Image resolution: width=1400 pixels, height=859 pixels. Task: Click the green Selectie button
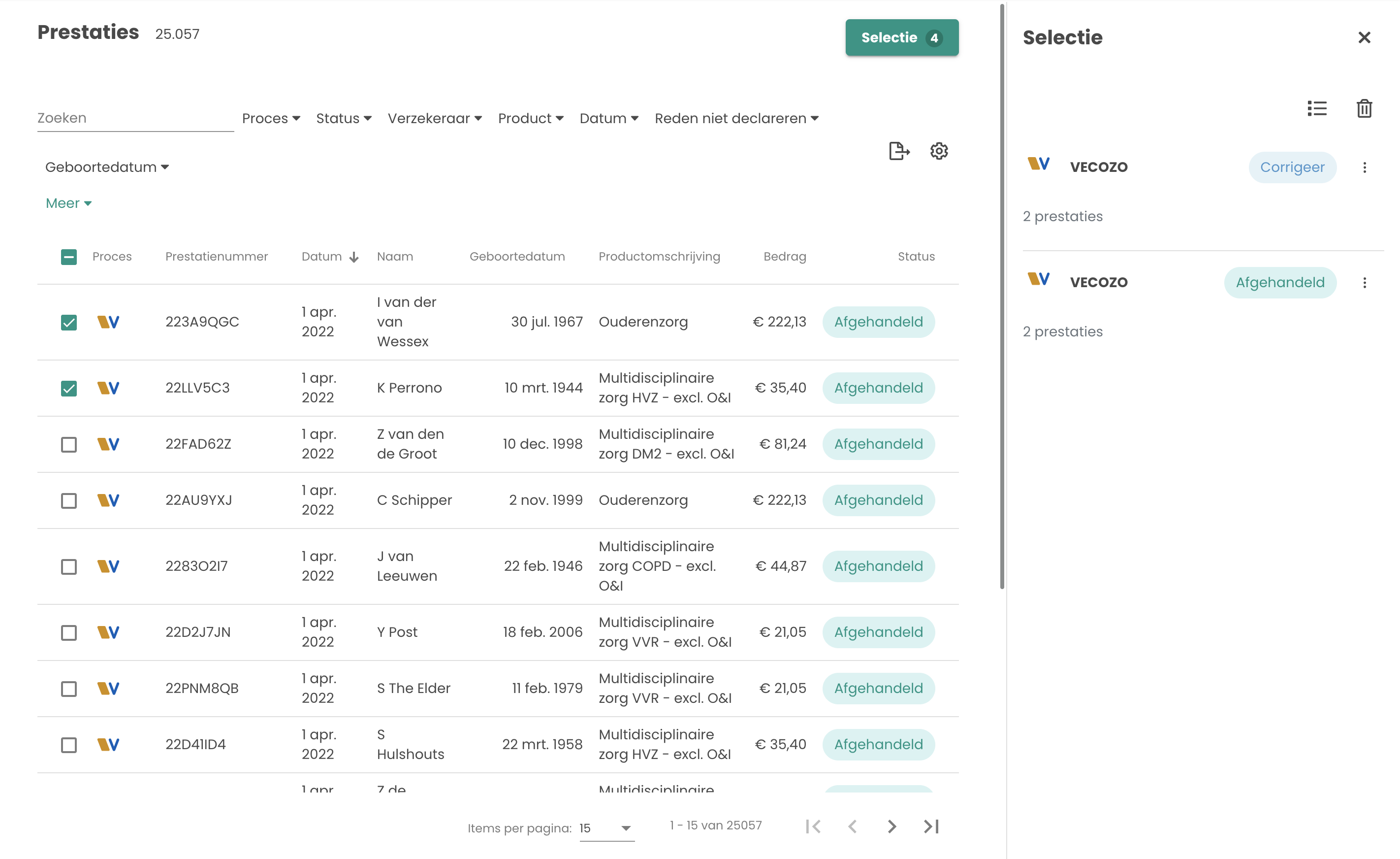pos(901,38)
